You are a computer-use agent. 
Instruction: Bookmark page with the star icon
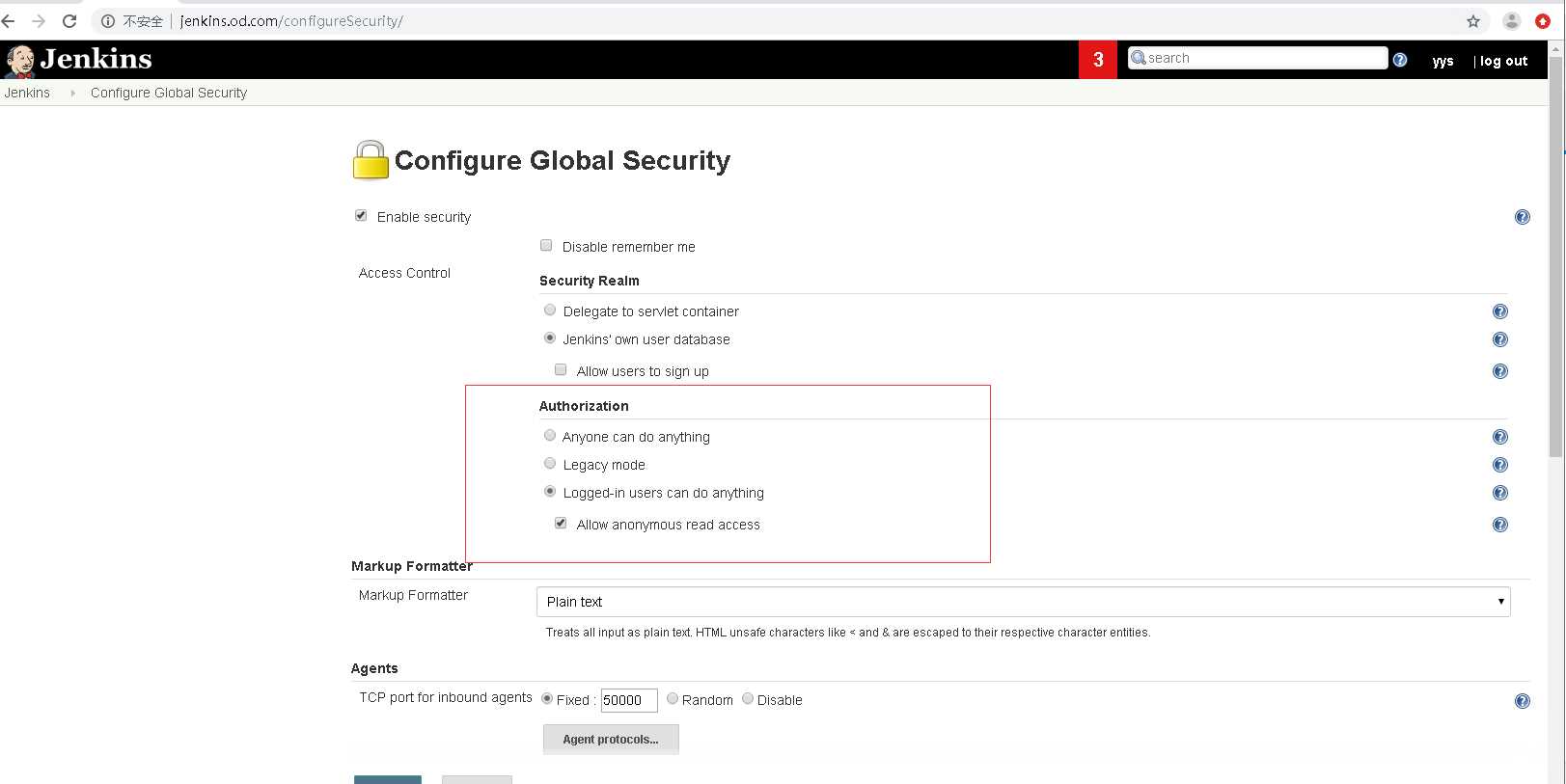[1473, 21]
